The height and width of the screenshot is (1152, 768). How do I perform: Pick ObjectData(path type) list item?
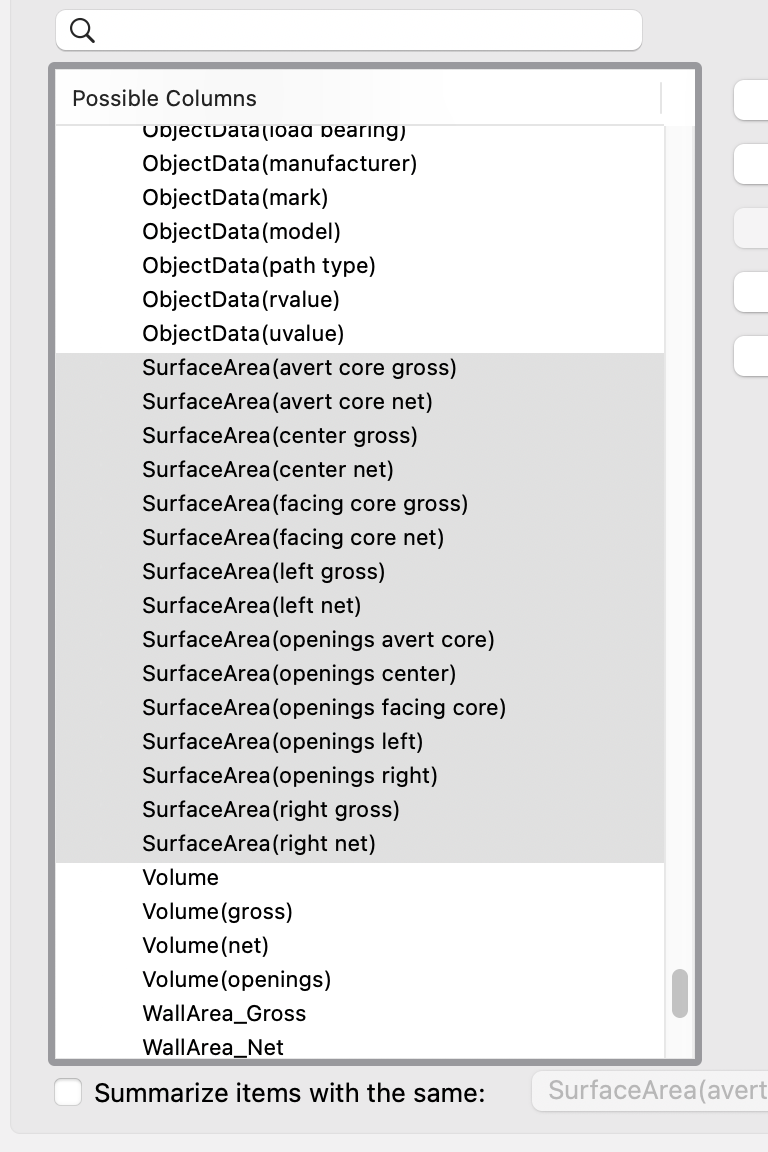coord(258,265)
